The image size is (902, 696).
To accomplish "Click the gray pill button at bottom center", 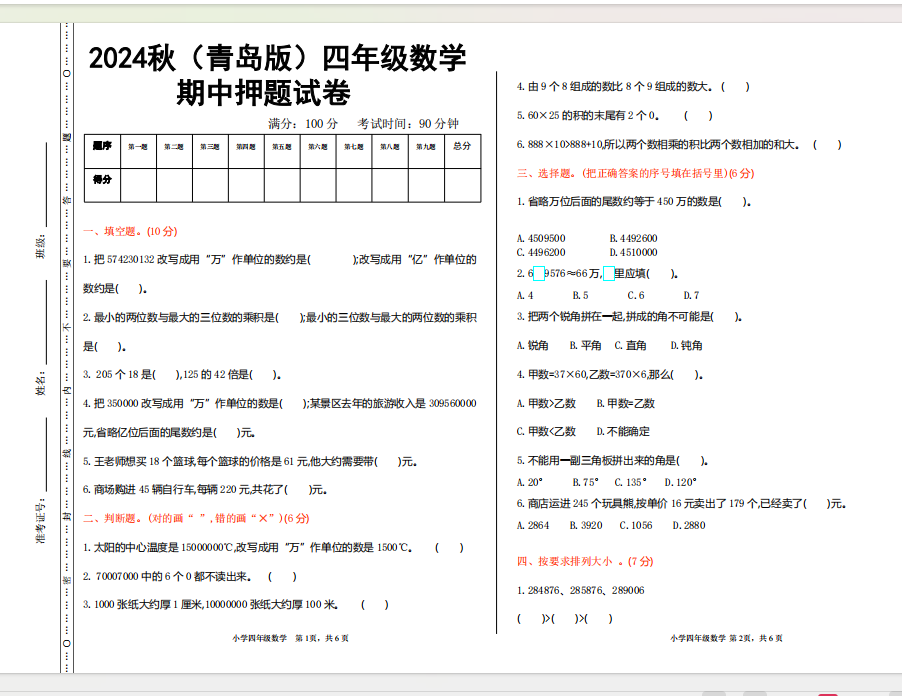I will tap(713, 692).
